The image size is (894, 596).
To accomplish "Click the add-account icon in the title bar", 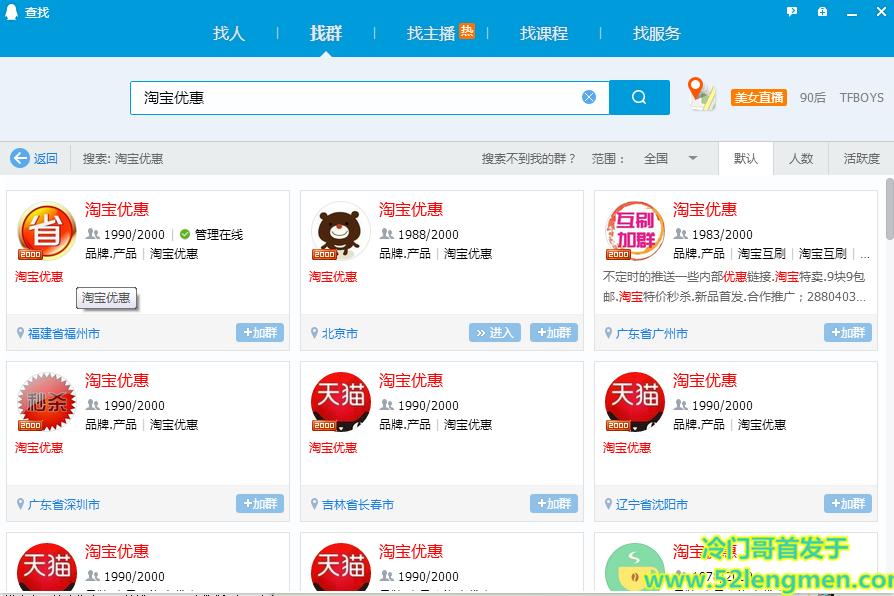I will 822,10.
